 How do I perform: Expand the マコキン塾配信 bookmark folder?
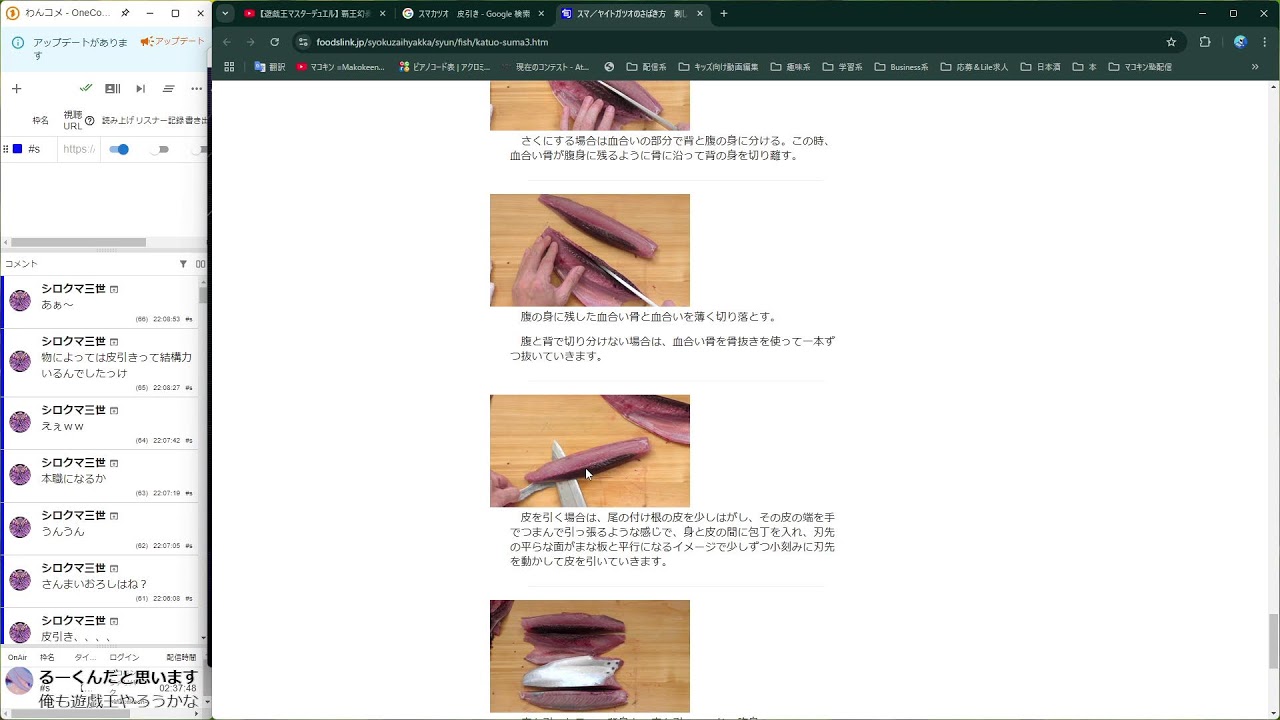(1140, 67)
